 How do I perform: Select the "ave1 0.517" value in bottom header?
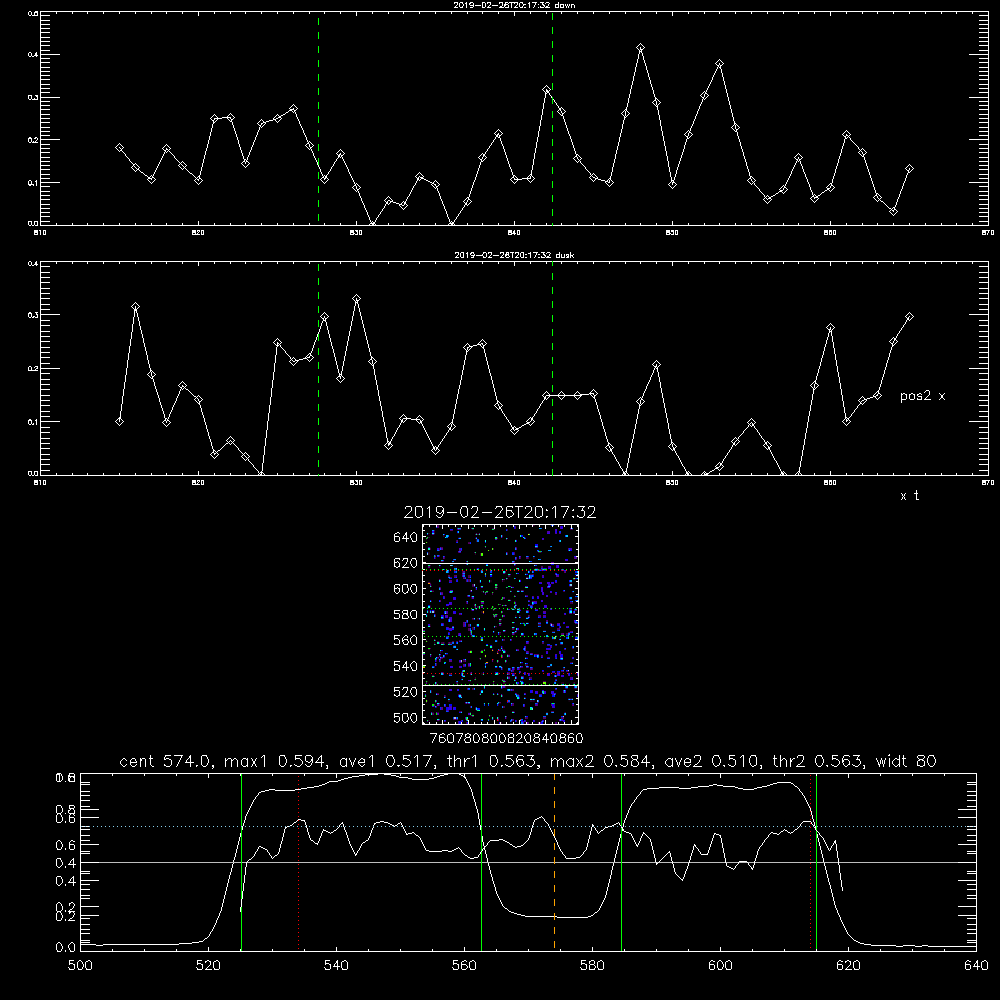coord(385,761)
